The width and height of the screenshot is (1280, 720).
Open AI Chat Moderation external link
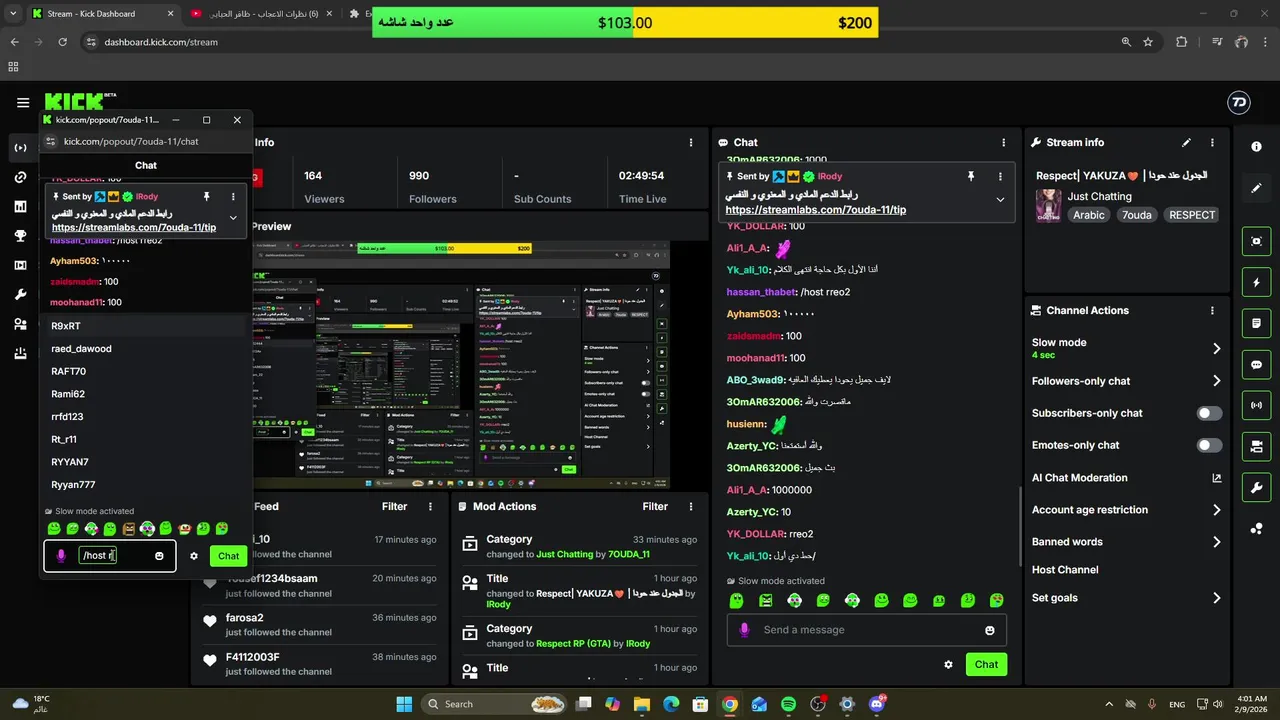pos(1217,478)
